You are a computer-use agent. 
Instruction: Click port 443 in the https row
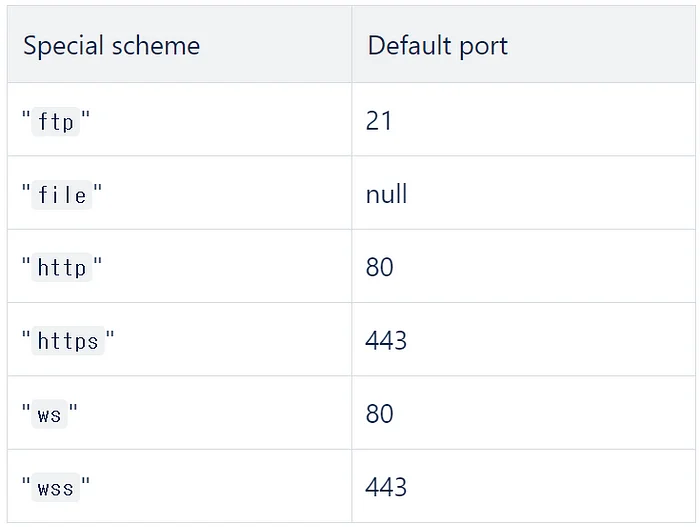(x=386, y=340)
